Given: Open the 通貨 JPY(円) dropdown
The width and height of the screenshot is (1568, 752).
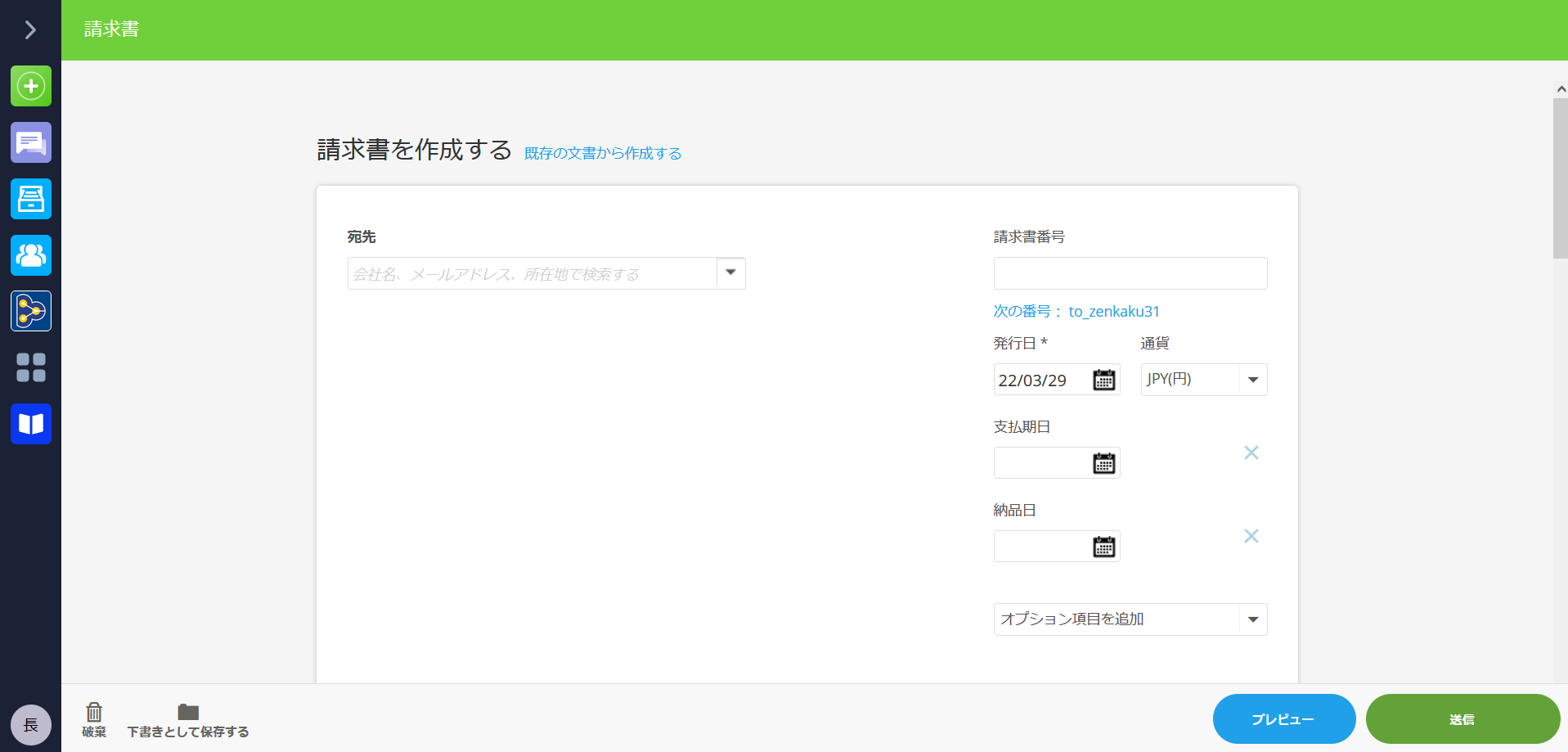Looking at the screenshot, I should point(1204,380).
